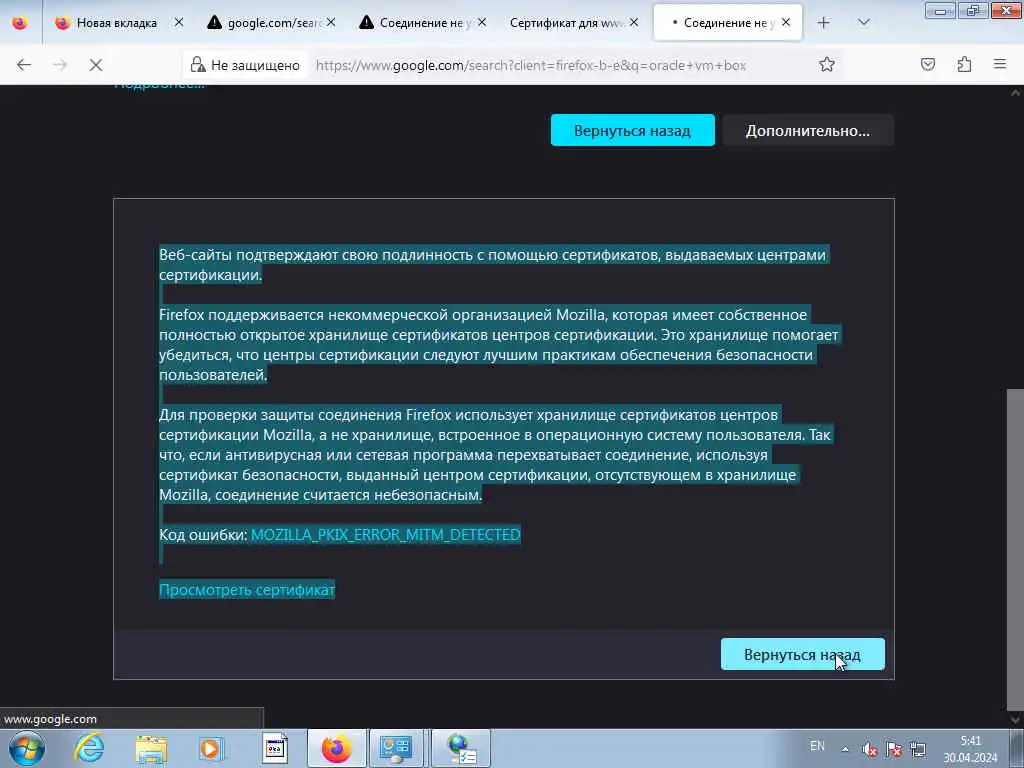The image size is (1024, 768).
Task: Switch to the Новая вкладка tab
Action: tap(117, 23)
